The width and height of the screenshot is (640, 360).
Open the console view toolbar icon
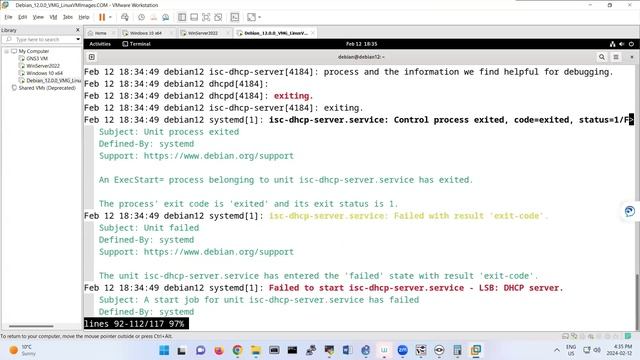point(235,17)
